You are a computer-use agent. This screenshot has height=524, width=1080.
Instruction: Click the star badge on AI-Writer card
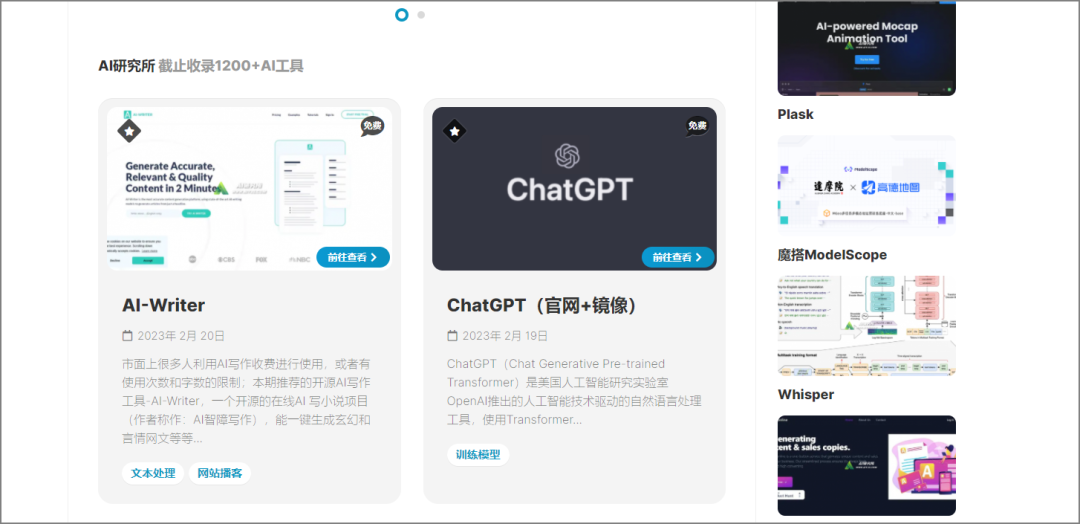point(129,130)
